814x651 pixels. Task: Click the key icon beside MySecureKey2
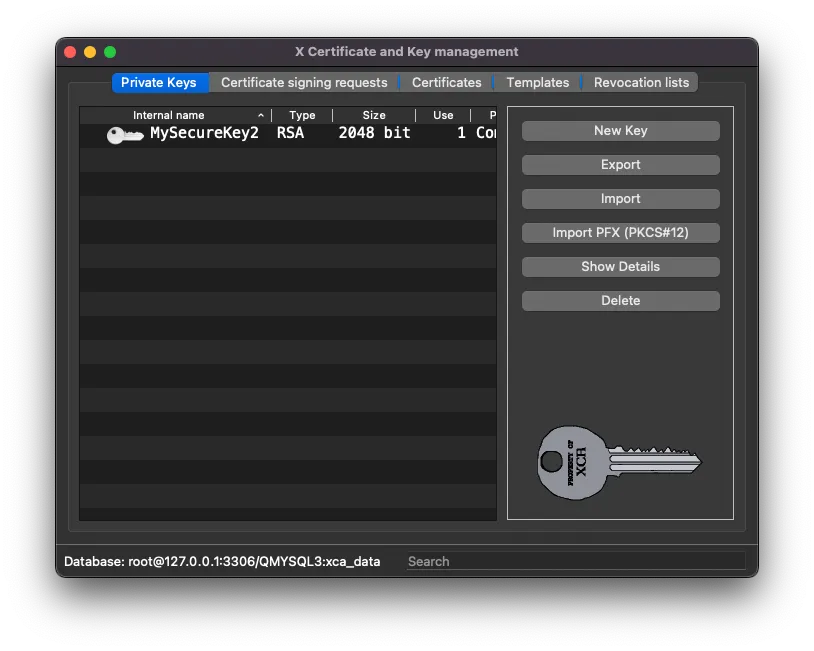125,134
